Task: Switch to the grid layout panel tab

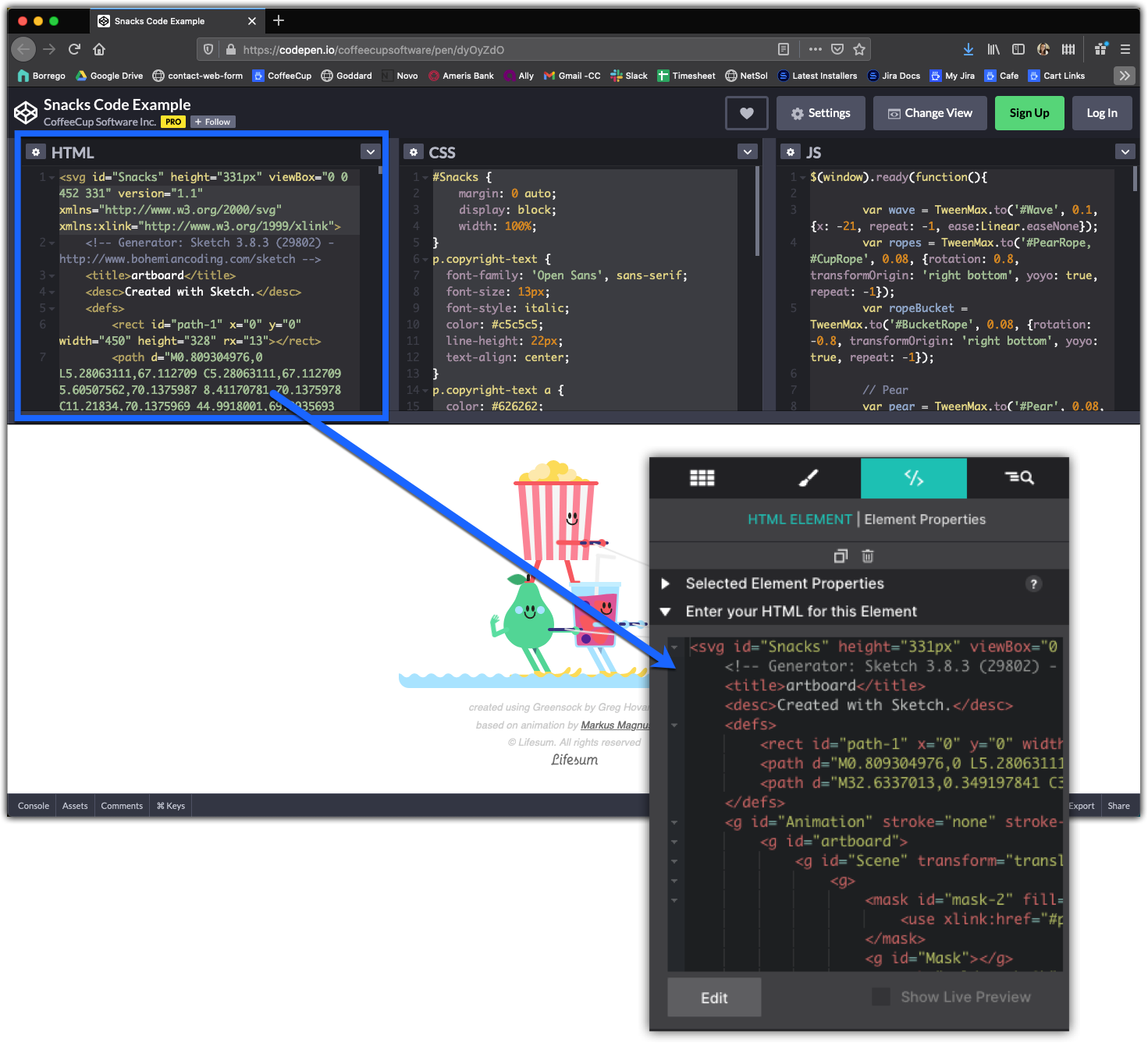Action: click(x=702, y=477)
